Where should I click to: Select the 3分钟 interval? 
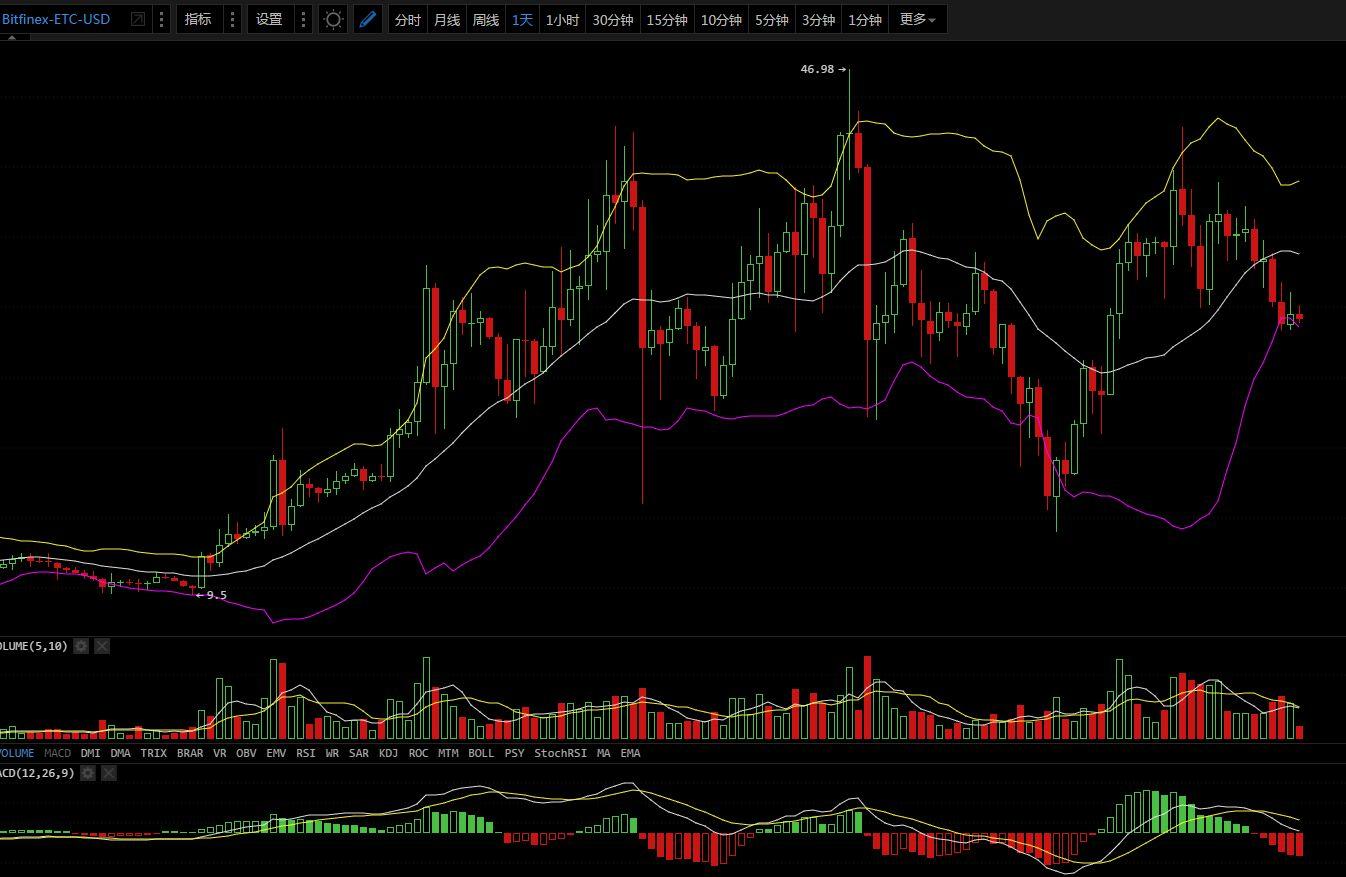[818, 20]
